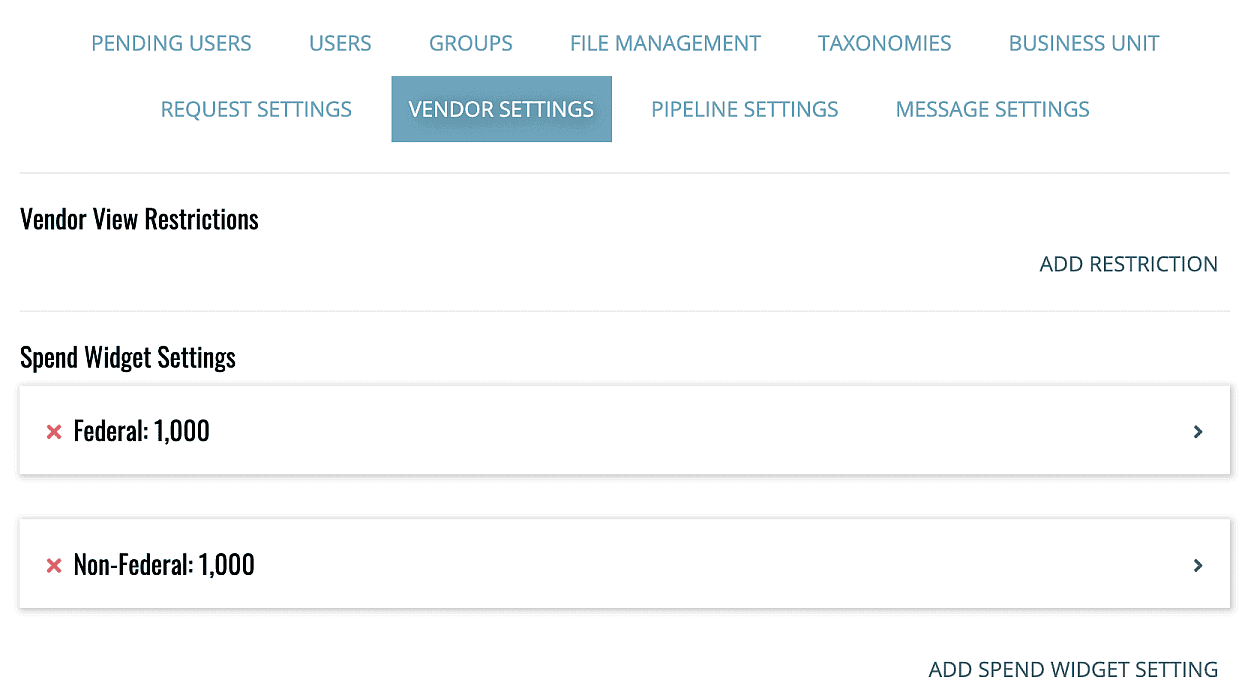Select the Taxonomies tab
Image resolution: width=1254 pixels, height=698 pixels.
click(885, 44)
